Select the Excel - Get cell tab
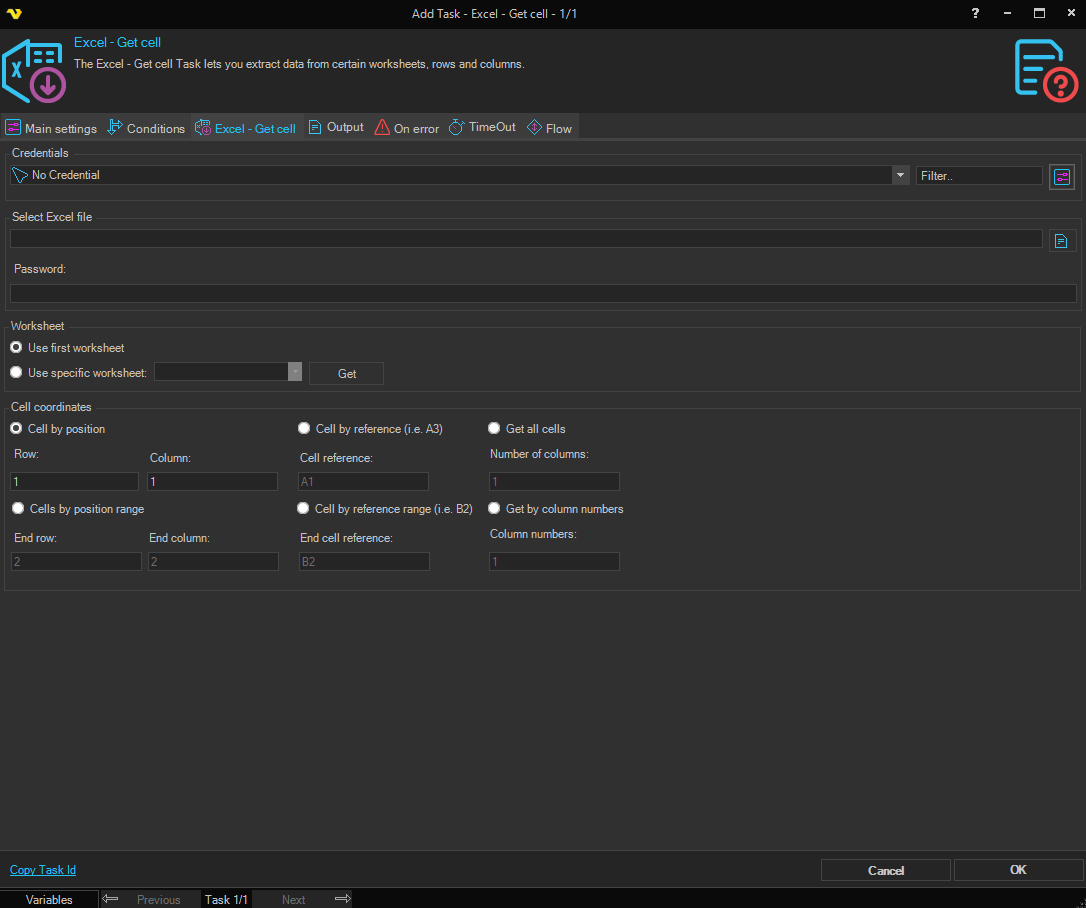This screenshot has width=1086, height=908. (246, 128)
